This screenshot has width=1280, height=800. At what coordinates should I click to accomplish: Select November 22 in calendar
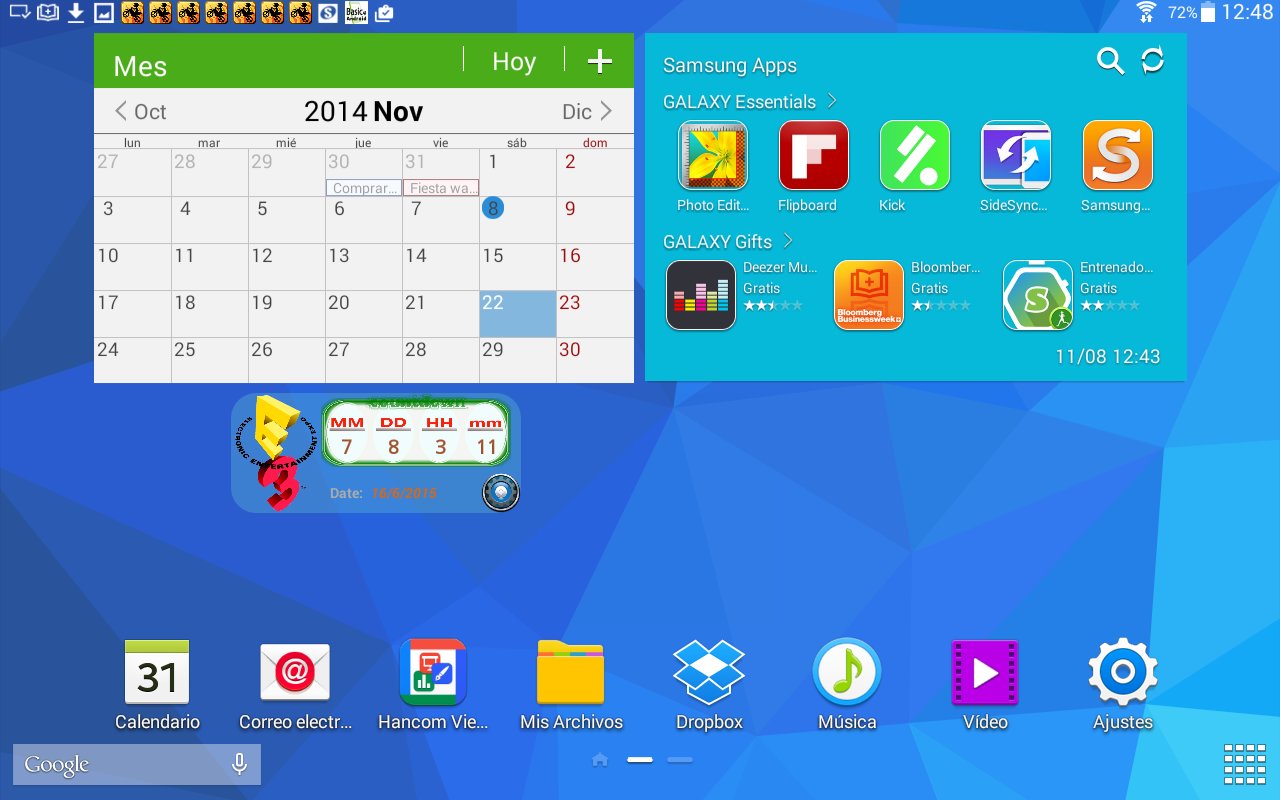pos(518,314)
